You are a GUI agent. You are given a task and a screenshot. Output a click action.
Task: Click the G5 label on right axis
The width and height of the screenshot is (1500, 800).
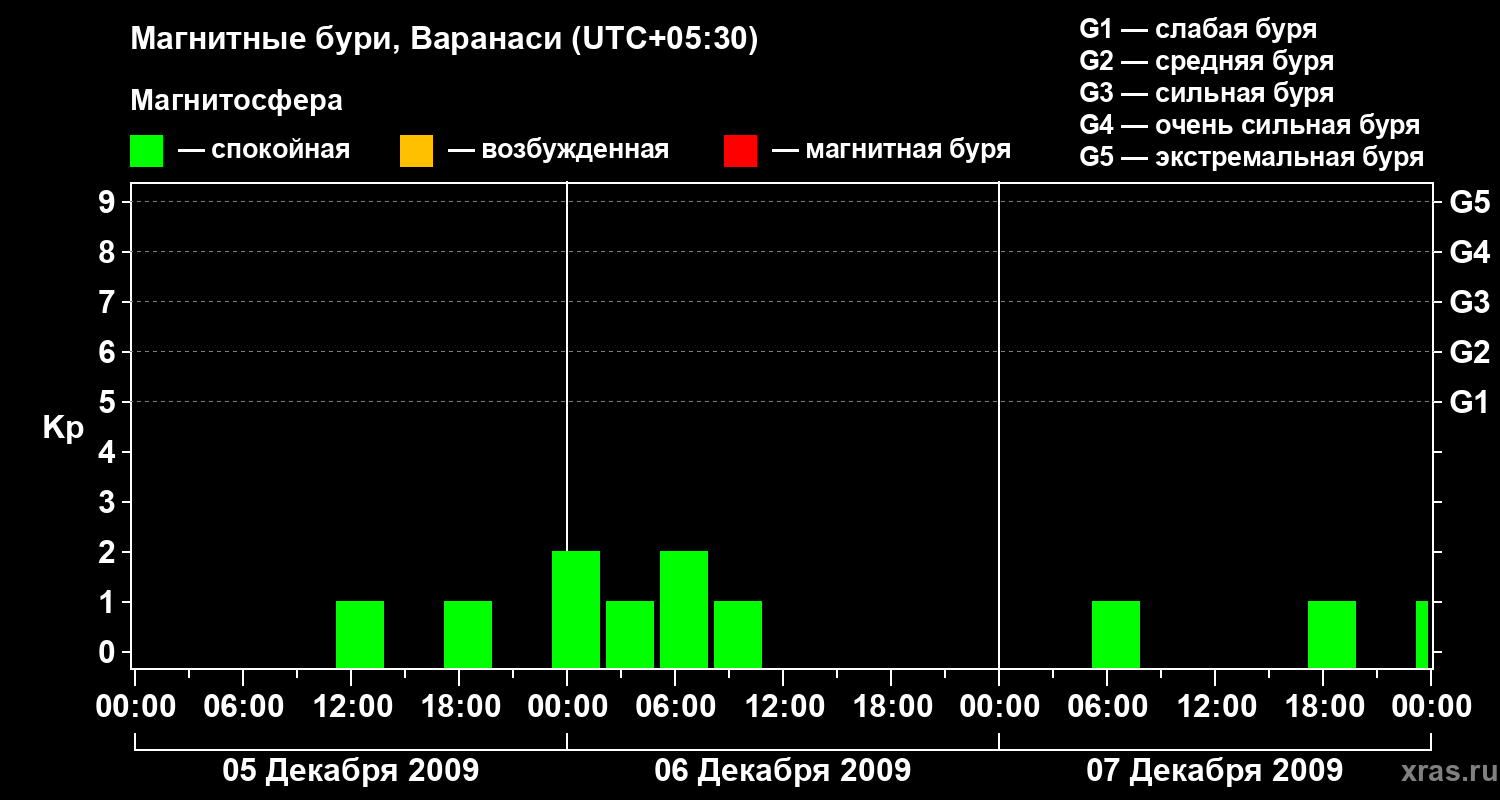1469,202
